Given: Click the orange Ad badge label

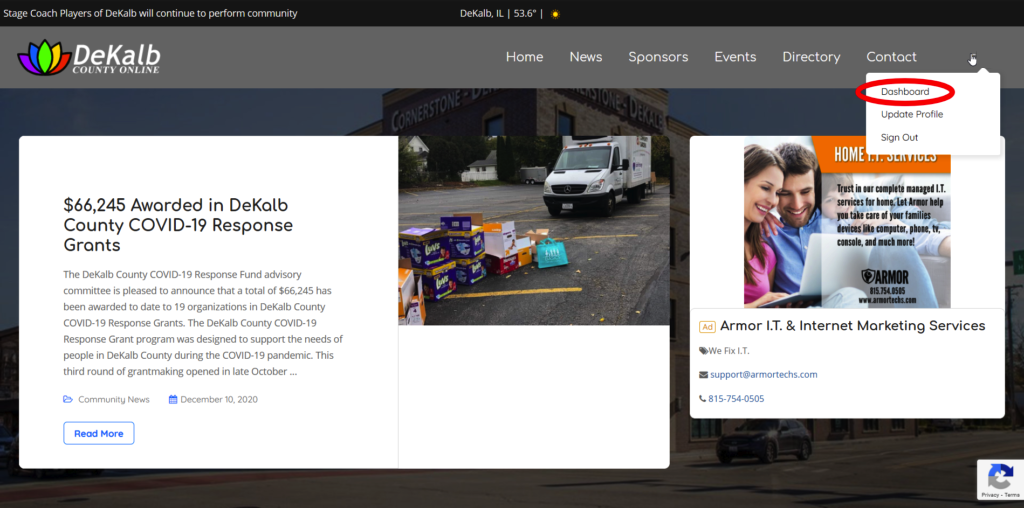Looking at the screenshot, I should pos(707,327).
